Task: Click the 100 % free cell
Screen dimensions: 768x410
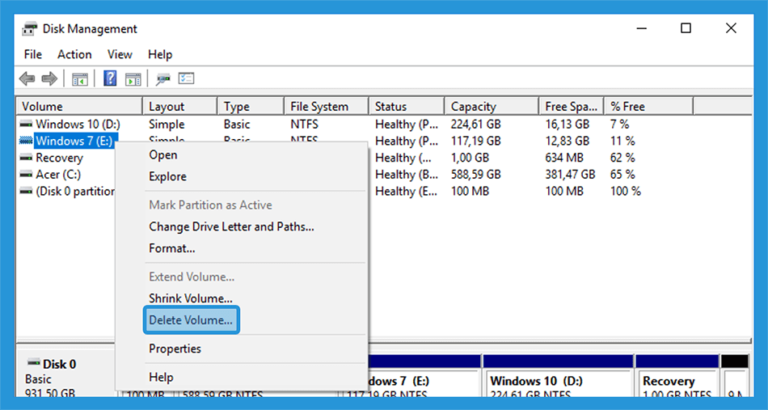Action: pyautogui.click(x=625, y=191)
